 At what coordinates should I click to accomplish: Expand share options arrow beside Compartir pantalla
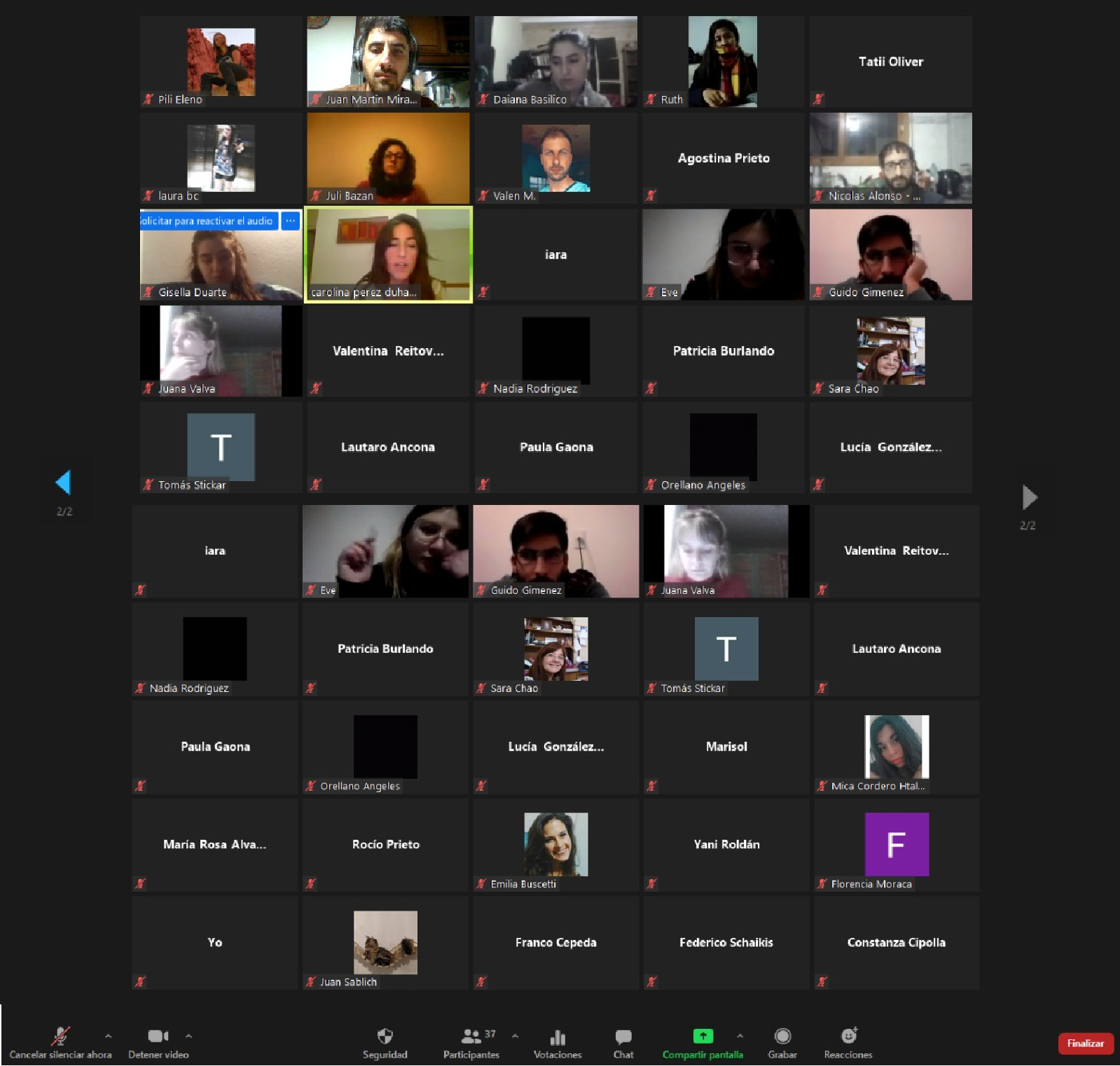740,1036
